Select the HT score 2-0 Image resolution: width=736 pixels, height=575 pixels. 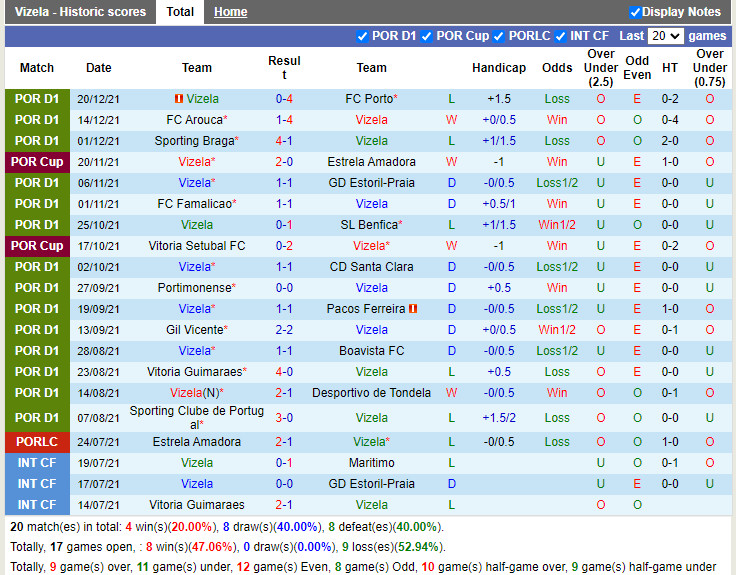coord(670,141)
